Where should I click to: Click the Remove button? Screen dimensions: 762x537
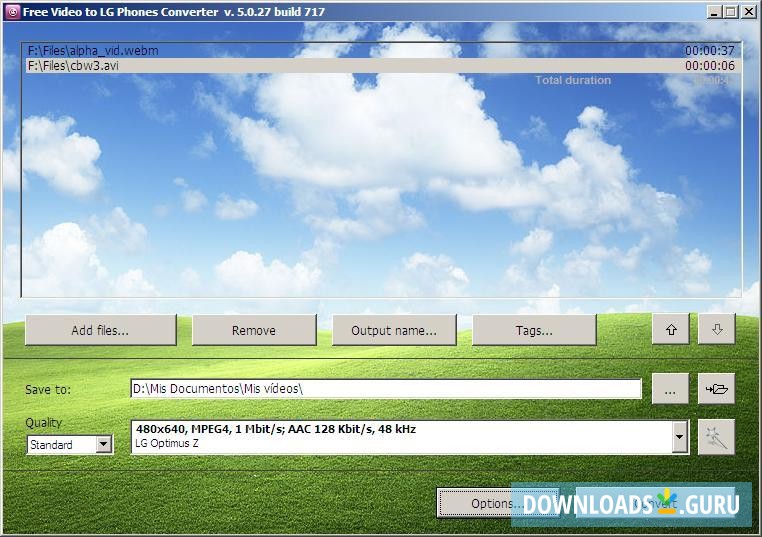[x=254, y=330]
